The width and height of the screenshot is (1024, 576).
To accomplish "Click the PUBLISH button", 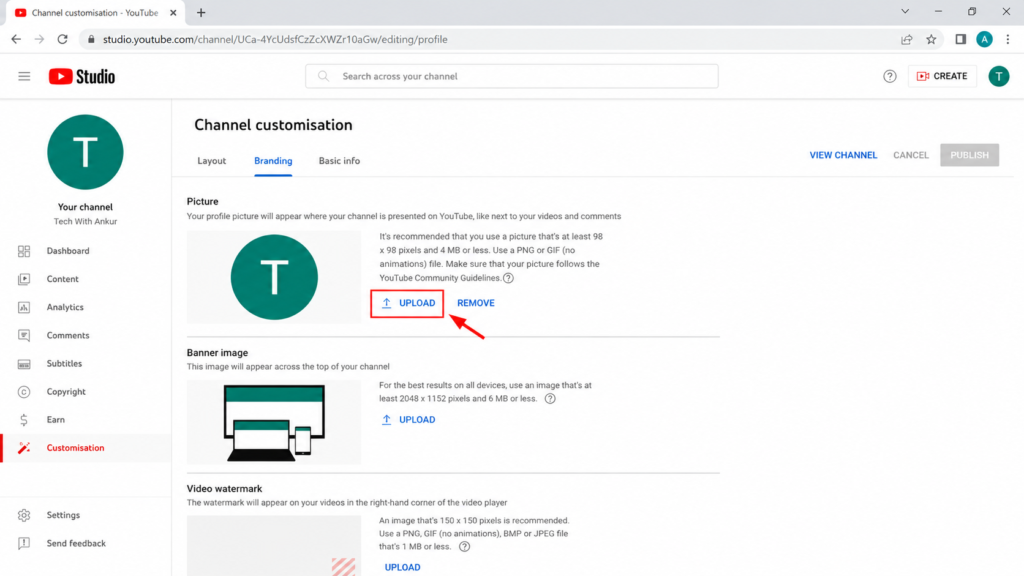I will 969,155.
